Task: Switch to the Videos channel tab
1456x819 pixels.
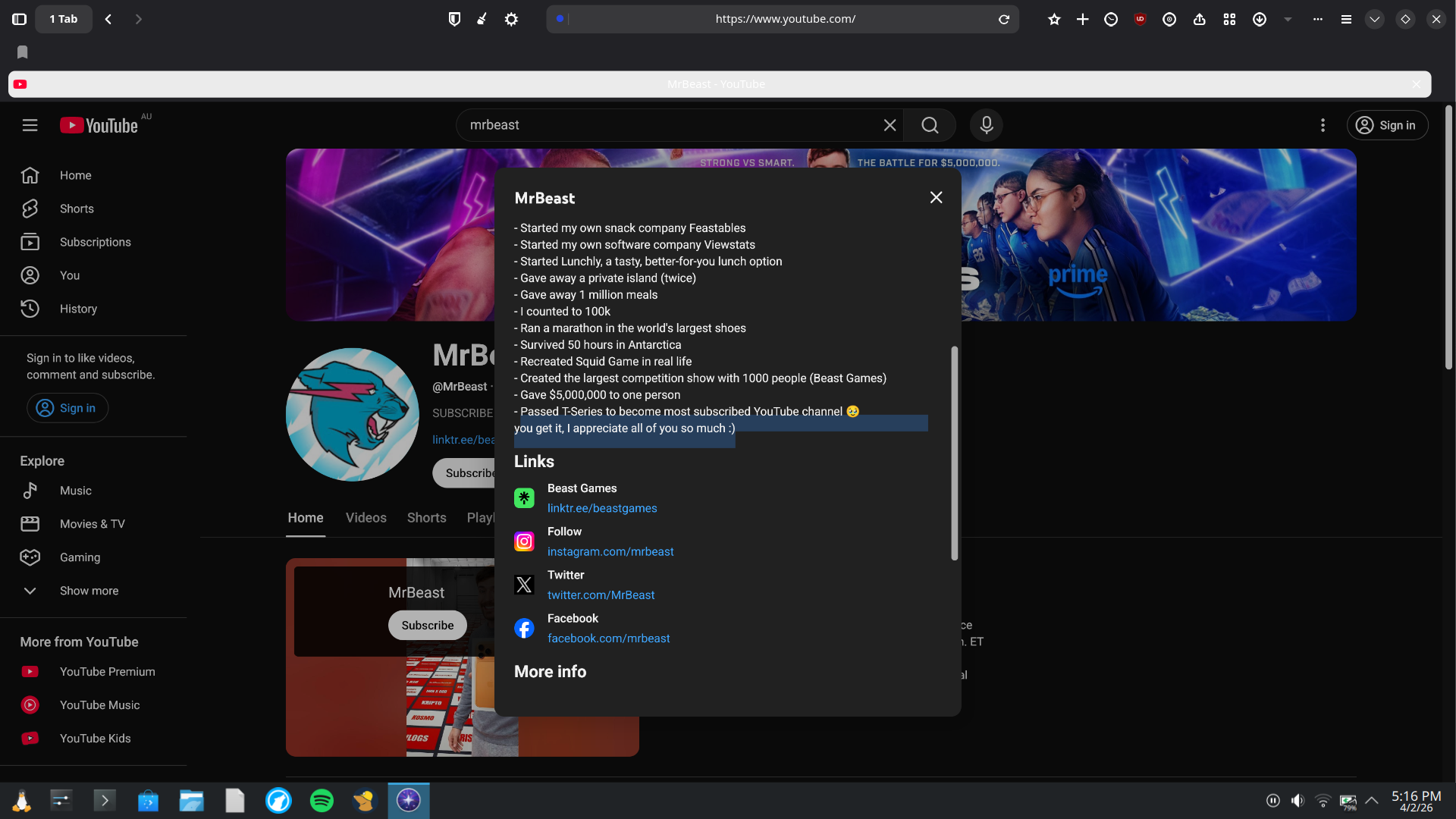Action: point(366,518)
